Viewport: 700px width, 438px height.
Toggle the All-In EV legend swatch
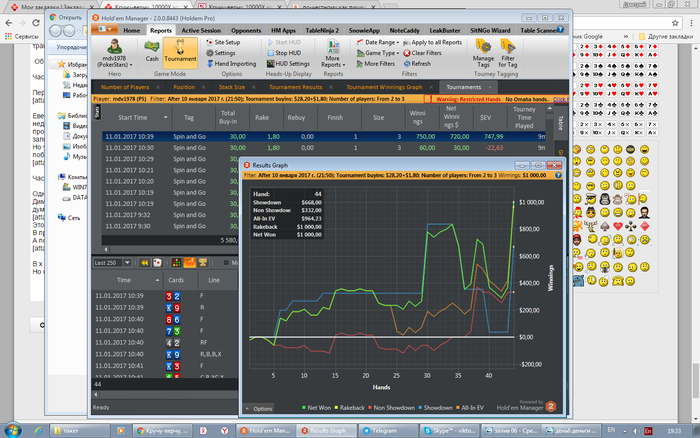[458, 408]
